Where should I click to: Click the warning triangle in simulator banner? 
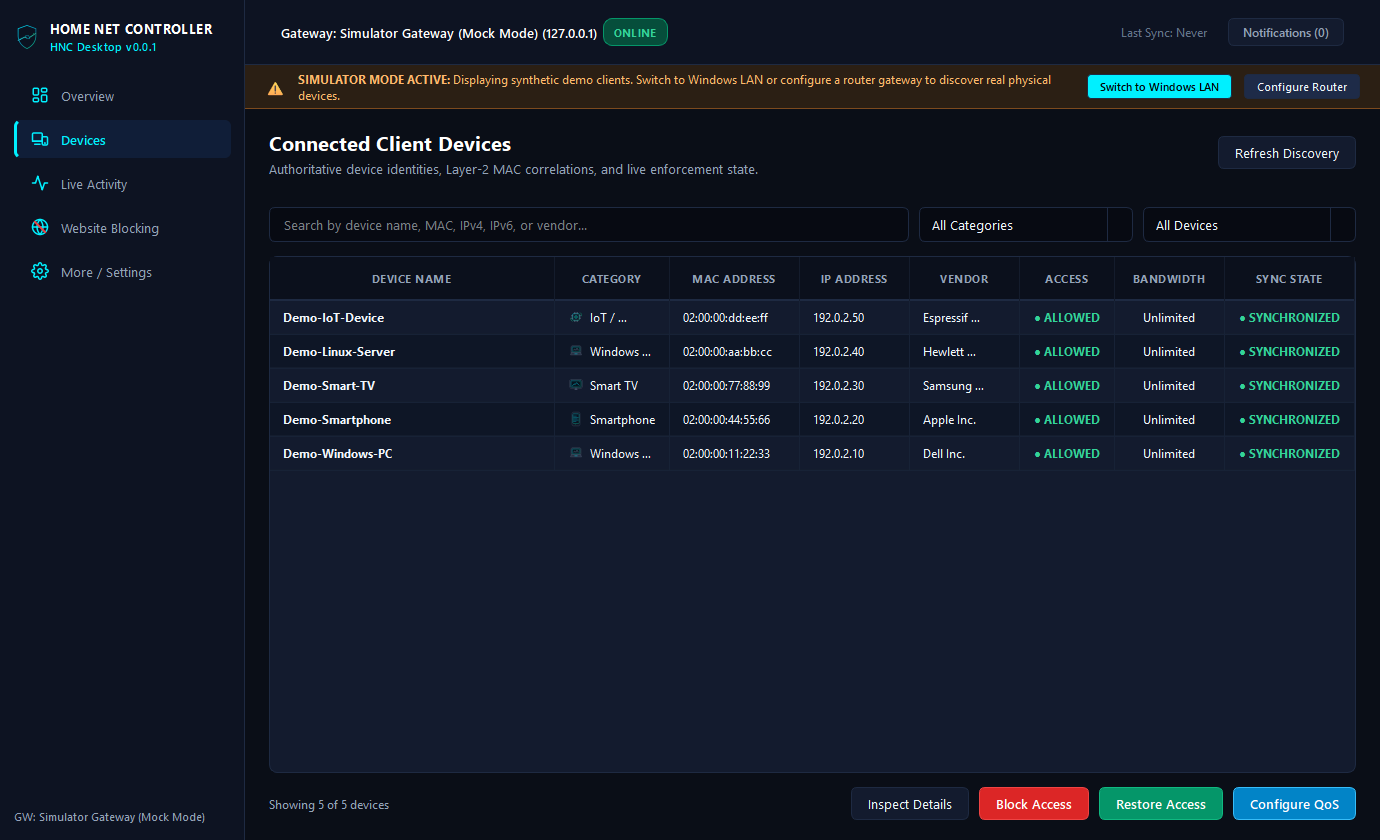point(275,88)
